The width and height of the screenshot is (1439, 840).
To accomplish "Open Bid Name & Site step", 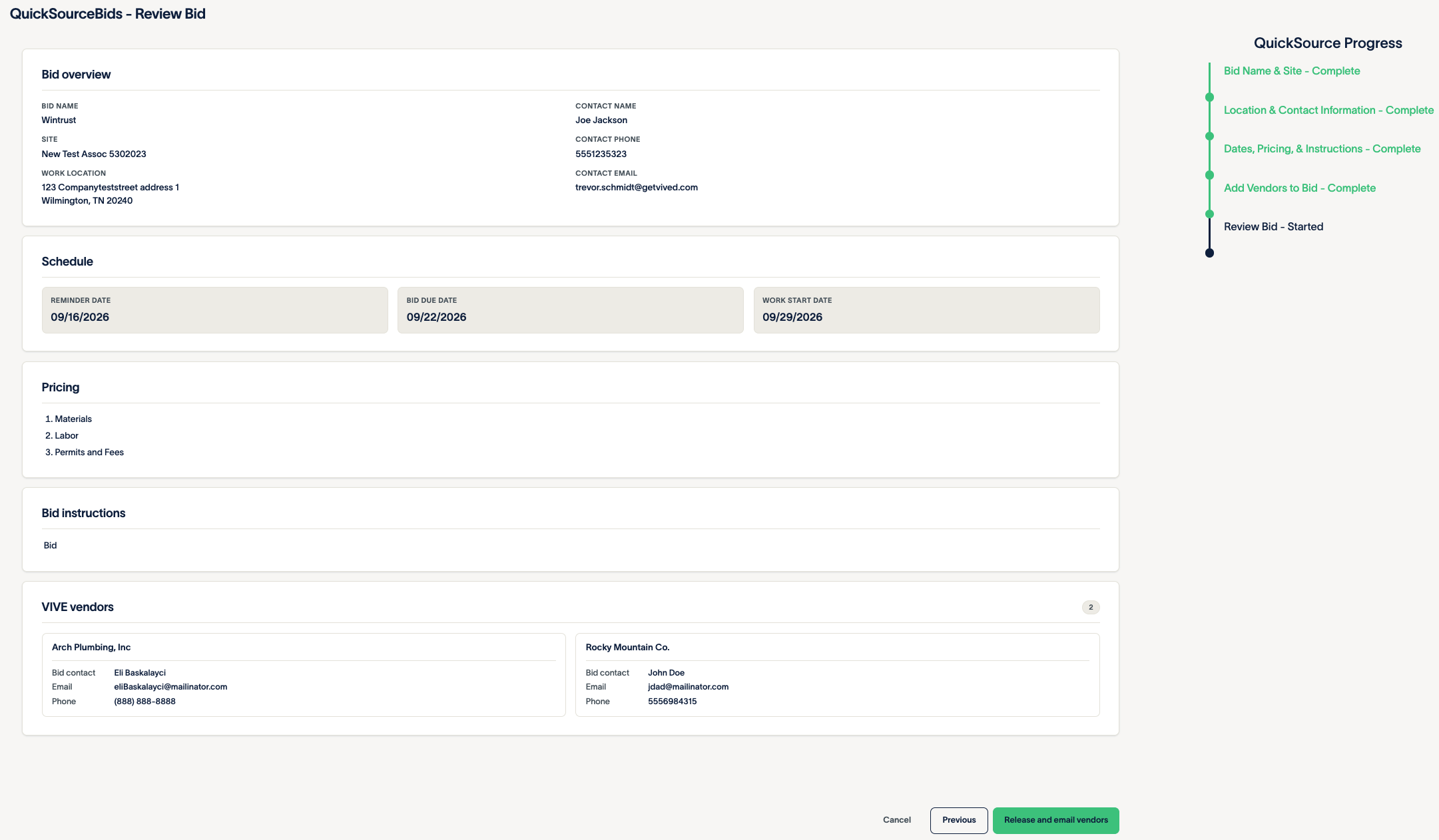I will click(x=1292, y=71).
